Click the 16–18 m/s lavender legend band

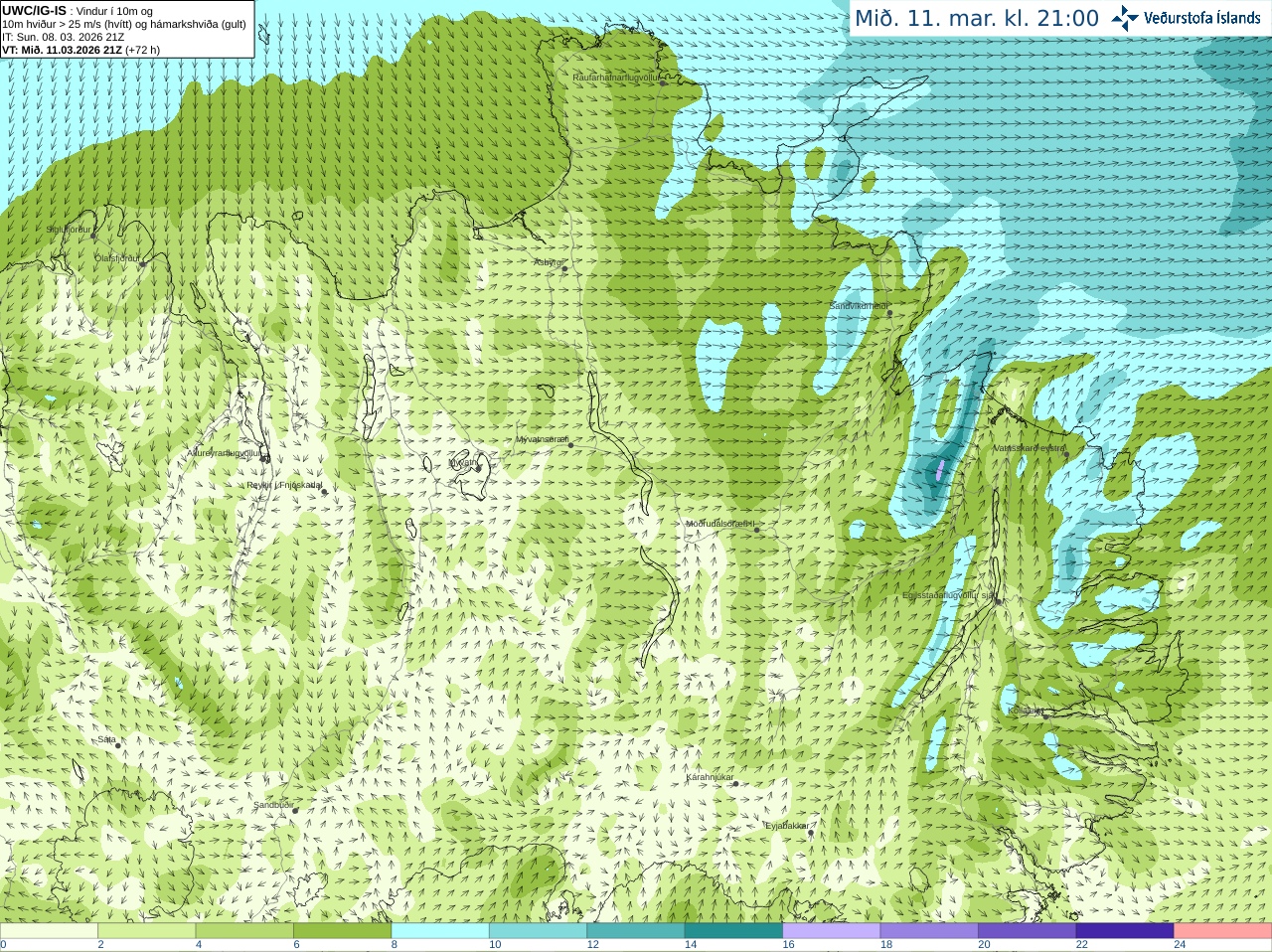pos(832,931)
